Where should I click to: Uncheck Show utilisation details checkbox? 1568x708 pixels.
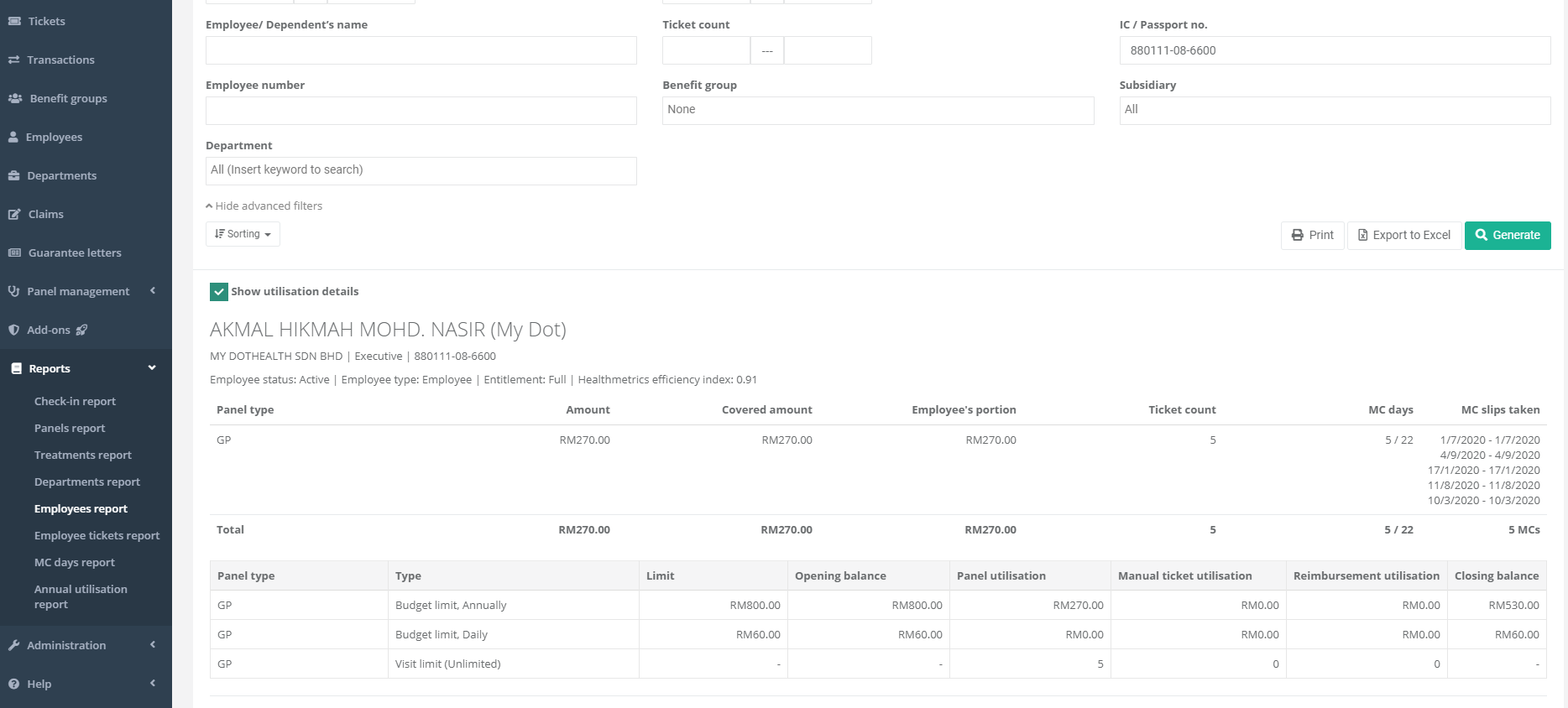pos(219,292)
